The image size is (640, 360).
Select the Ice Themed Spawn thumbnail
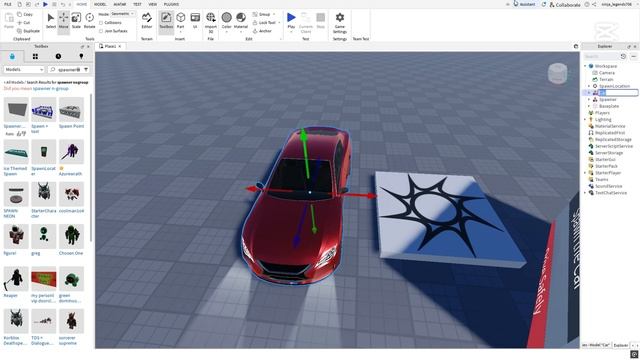pos(16,152)
